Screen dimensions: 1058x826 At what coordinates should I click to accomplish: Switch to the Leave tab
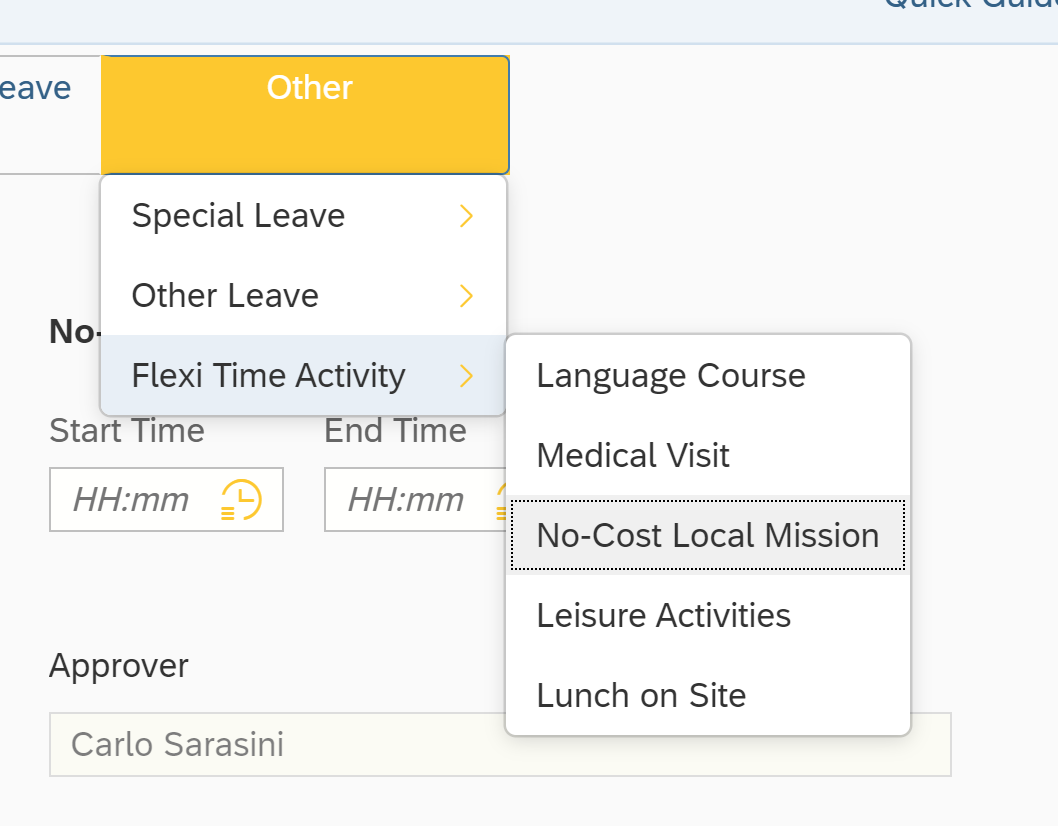point(36,90)
